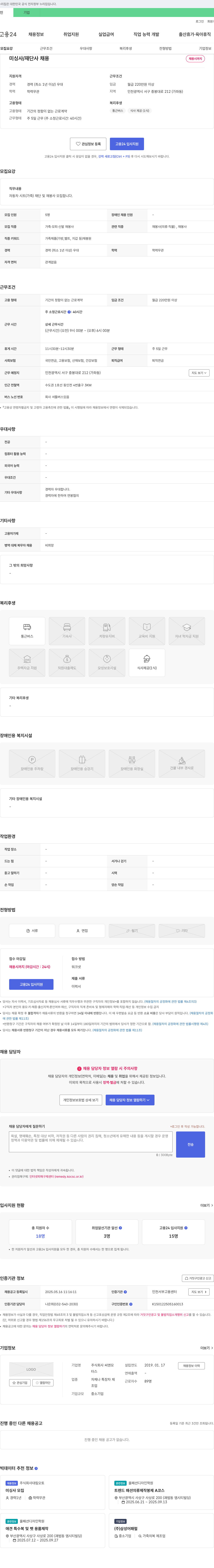Open the 직업 능력 개발 menu
The image size is (214, 1568).
click(146, 35)
